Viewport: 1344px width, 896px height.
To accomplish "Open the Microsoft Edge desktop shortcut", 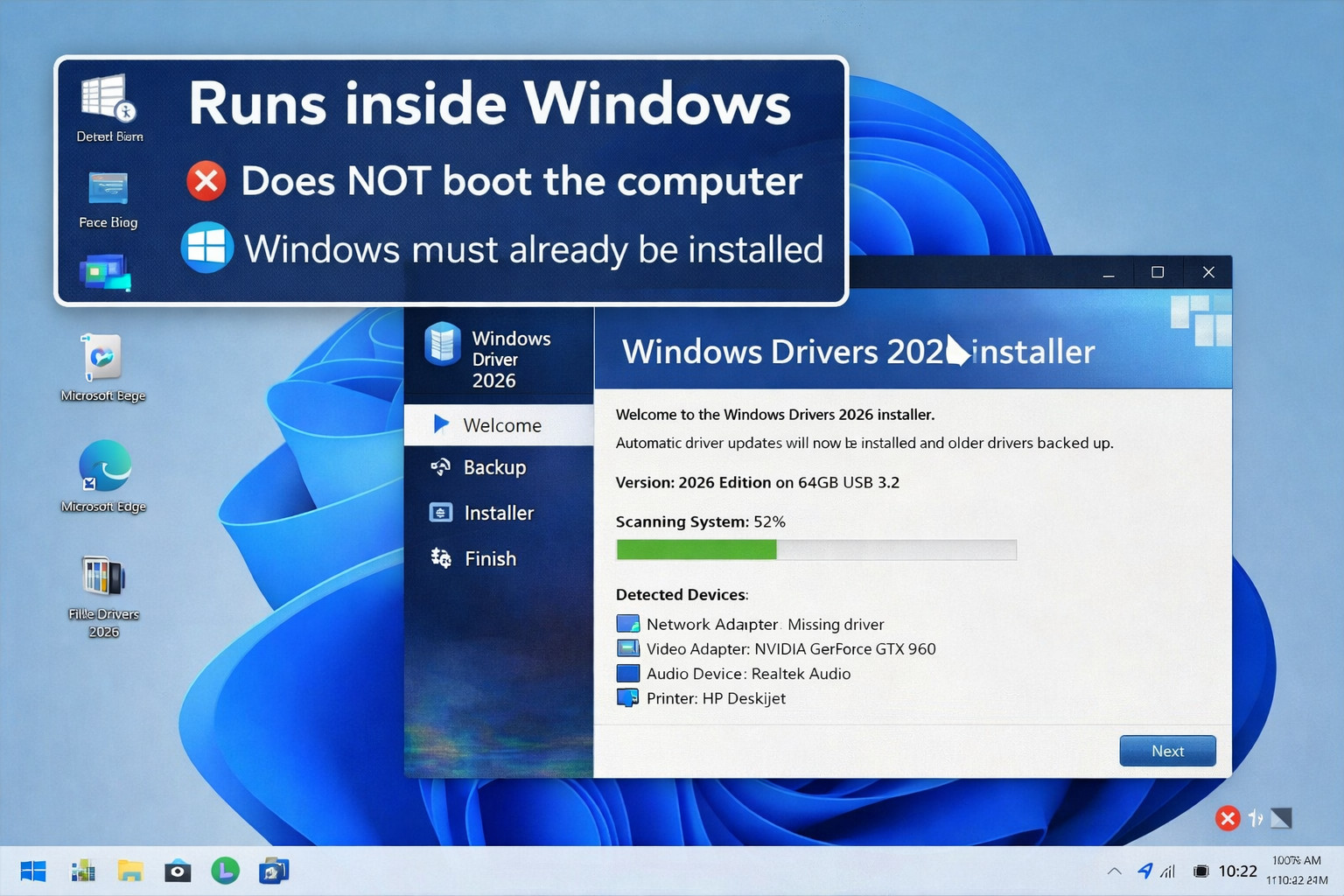I will (x=103, y=477).
